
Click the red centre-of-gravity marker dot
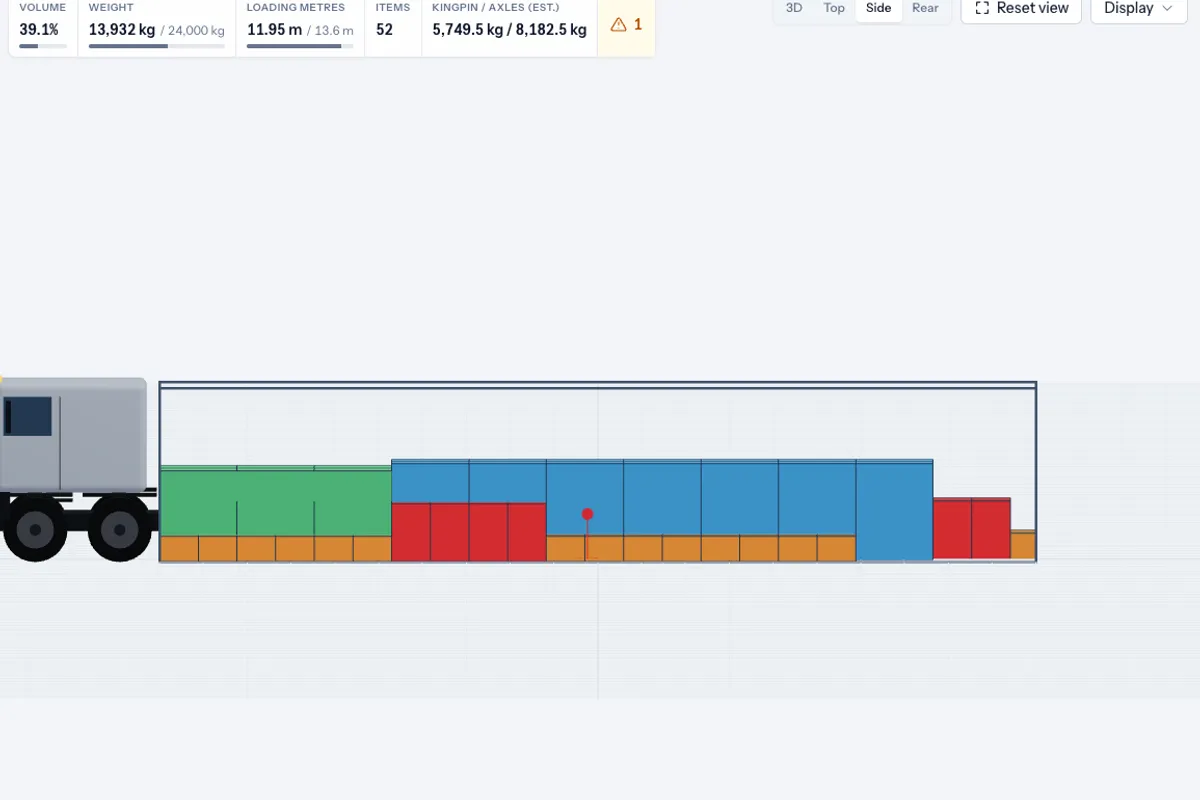(588, 514)
